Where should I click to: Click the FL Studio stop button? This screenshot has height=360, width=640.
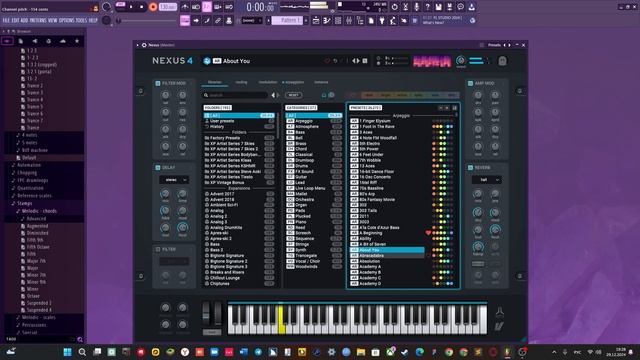click(x=142, y=7)
